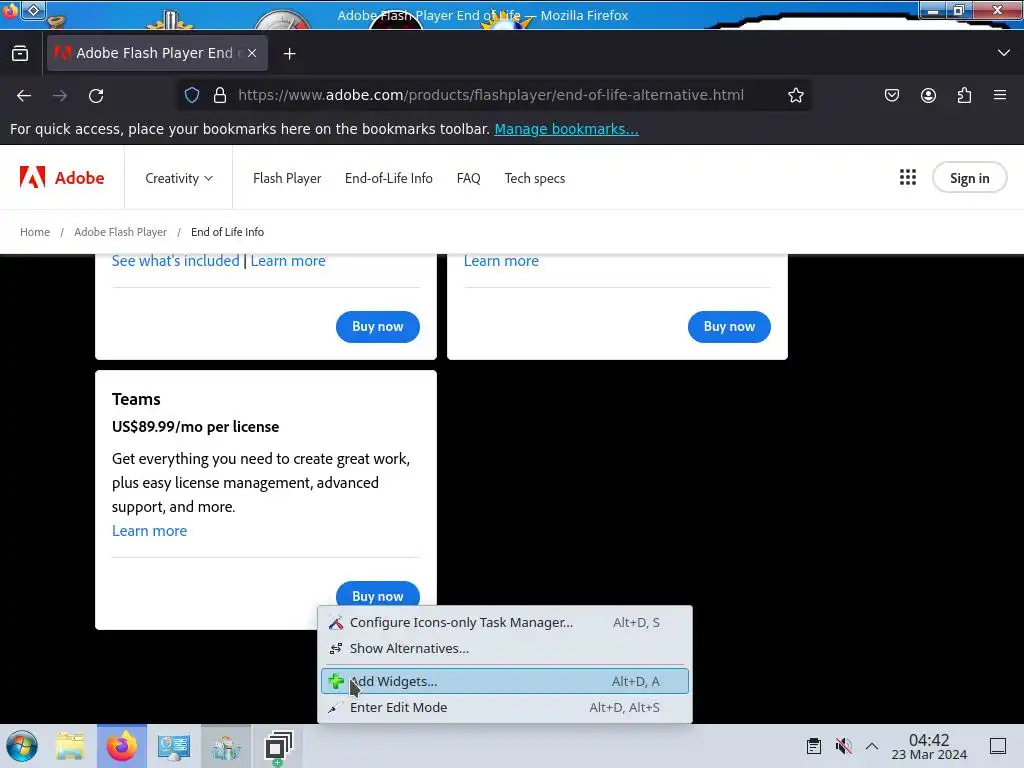This screenshot has width=1024, height=768.
Task: Click the virtual desktops pager icon
Action: (x=279, y=746)
